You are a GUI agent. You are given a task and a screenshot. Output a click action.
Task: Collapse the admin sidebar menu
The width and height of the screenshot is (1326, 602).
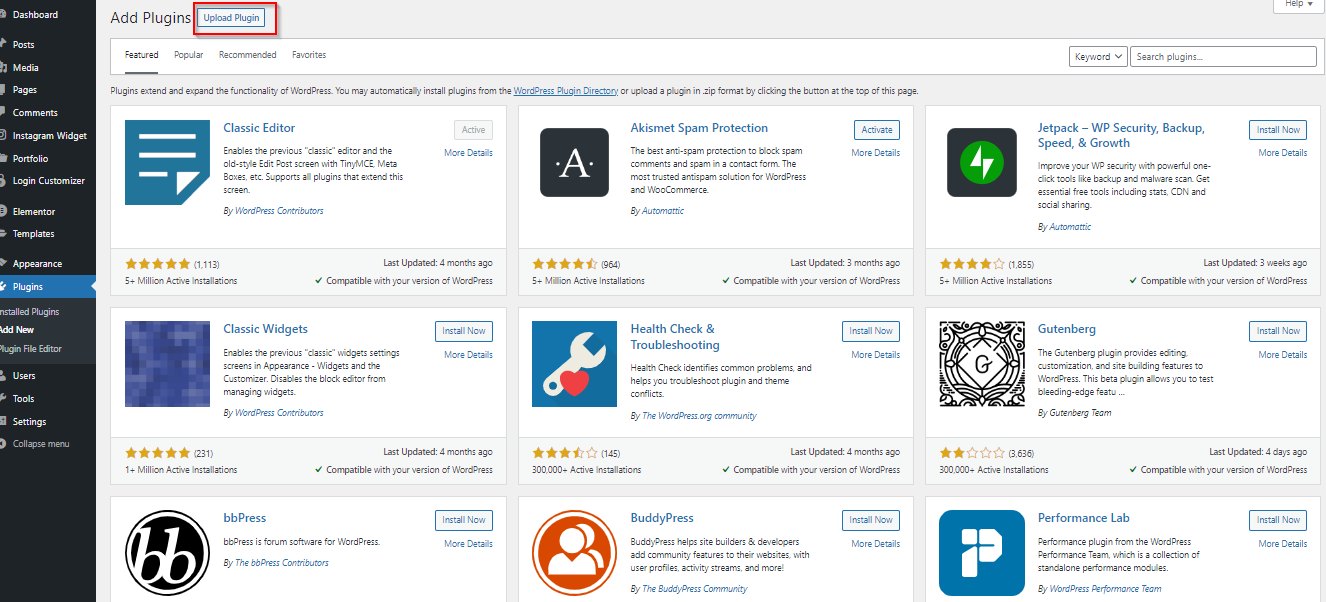41,444
